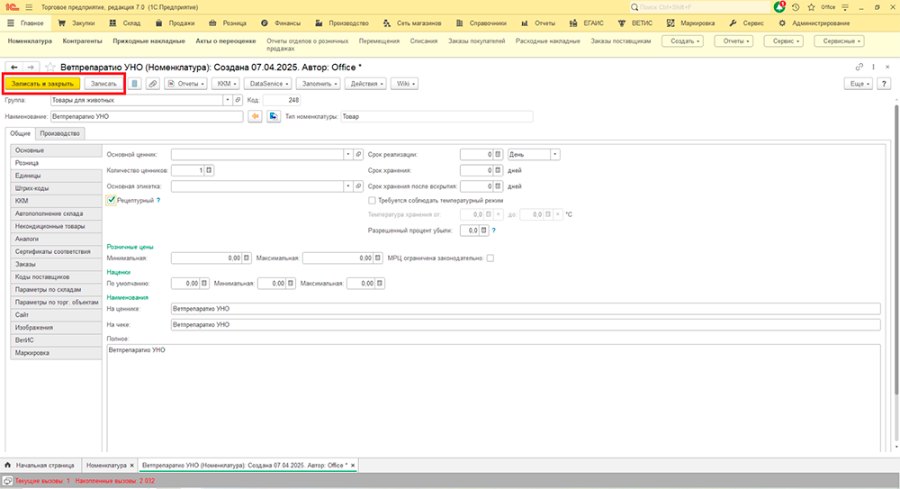Click the help question mark button

click(884, 84)
